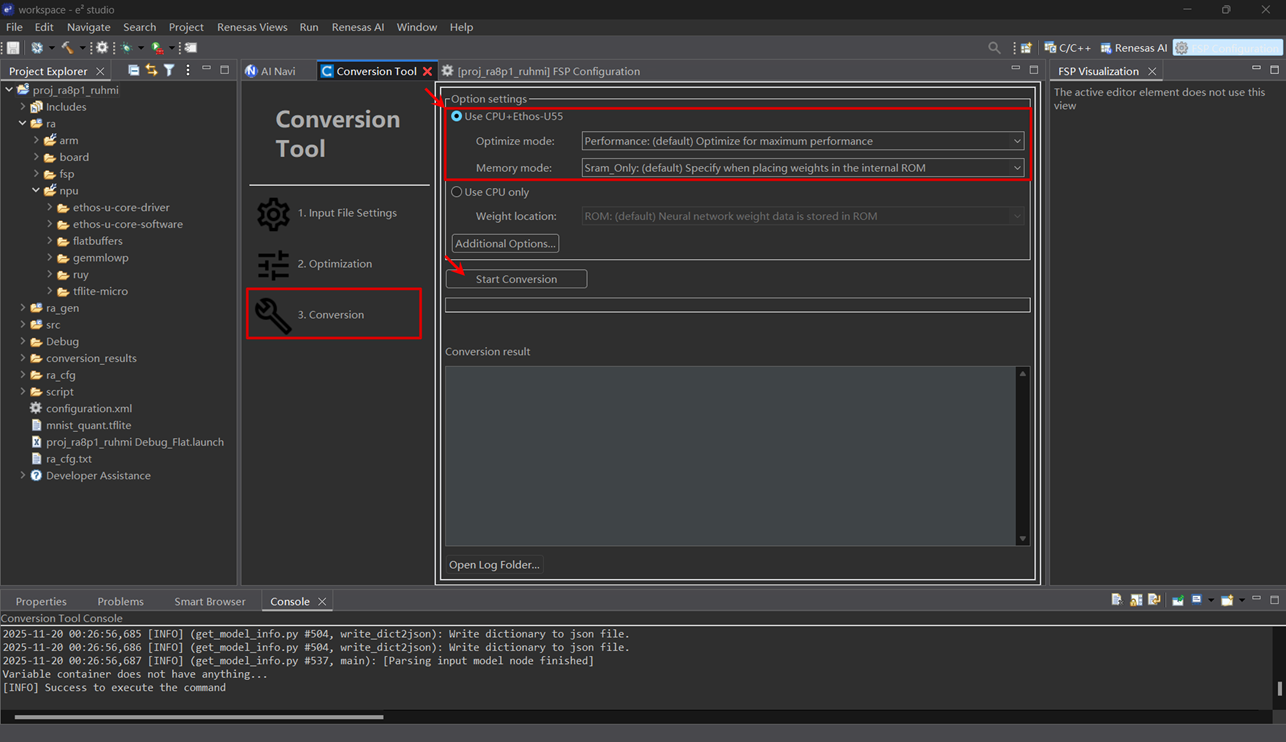Open the dropdown arrow next to Debug bug

141,48
